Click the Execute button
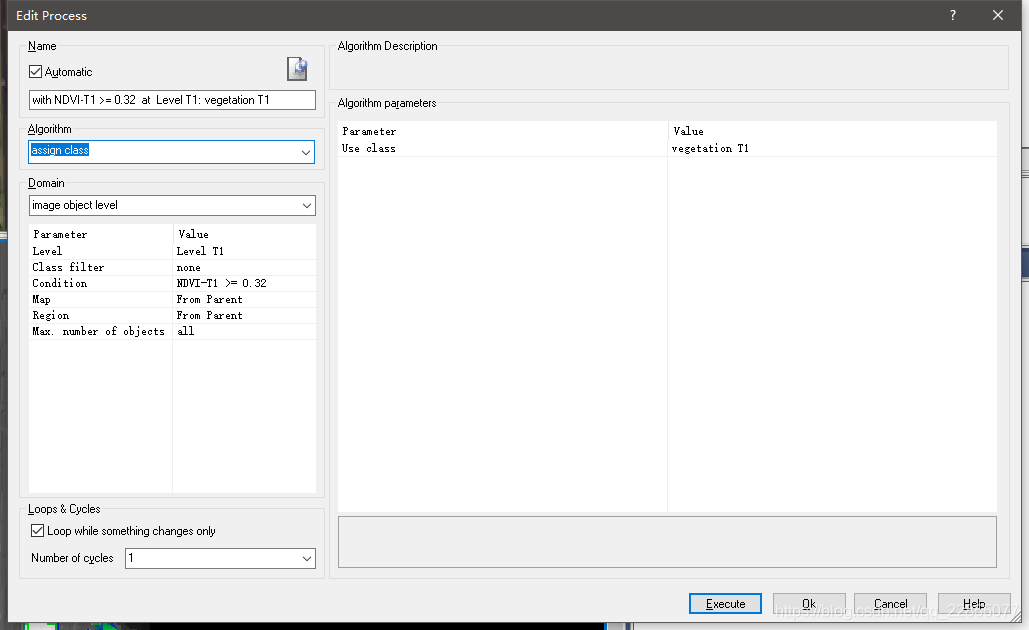Viewport: 1029px width, 630px height. point(725,604)
